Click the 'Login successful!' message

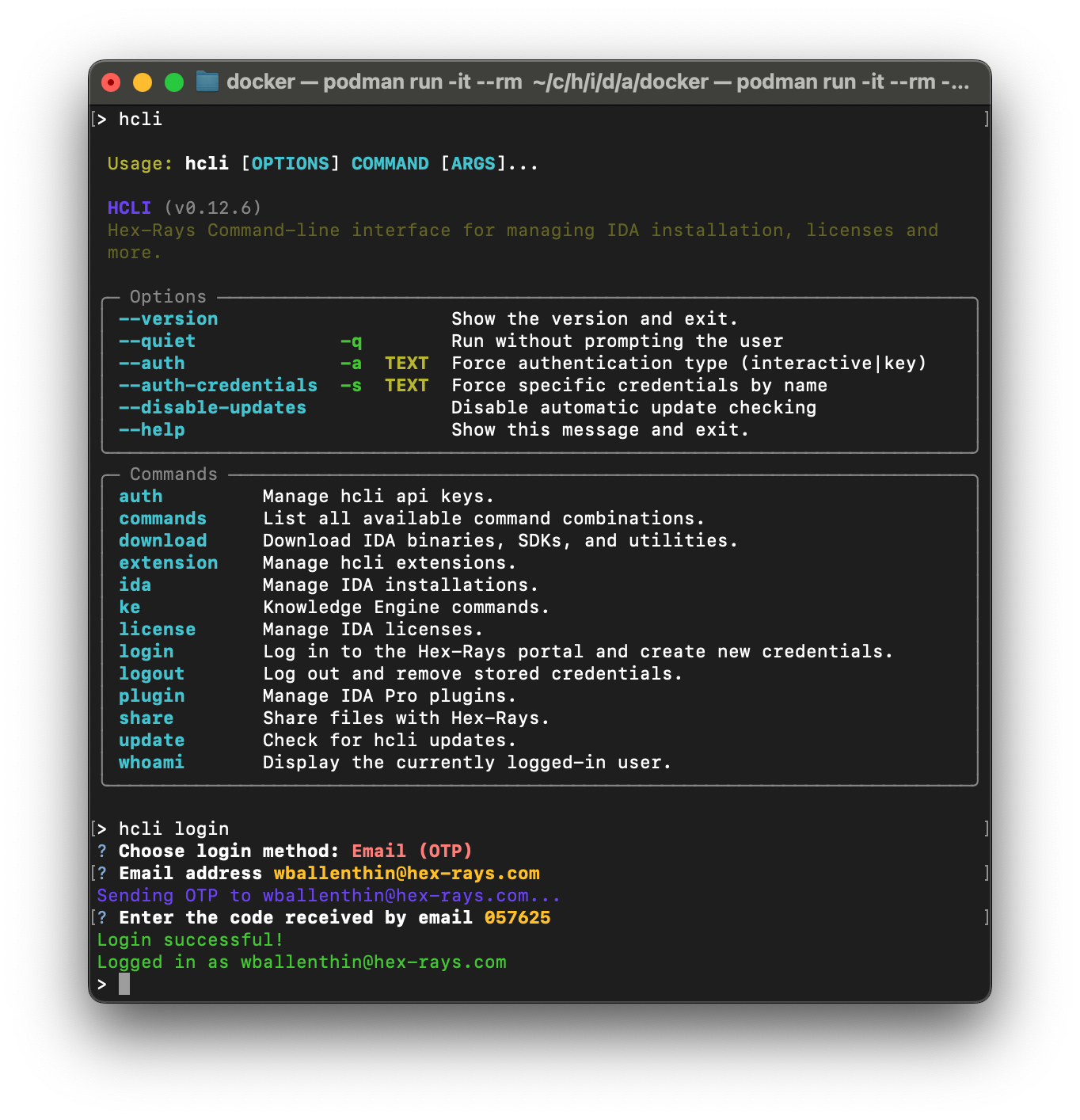point(190,939)
